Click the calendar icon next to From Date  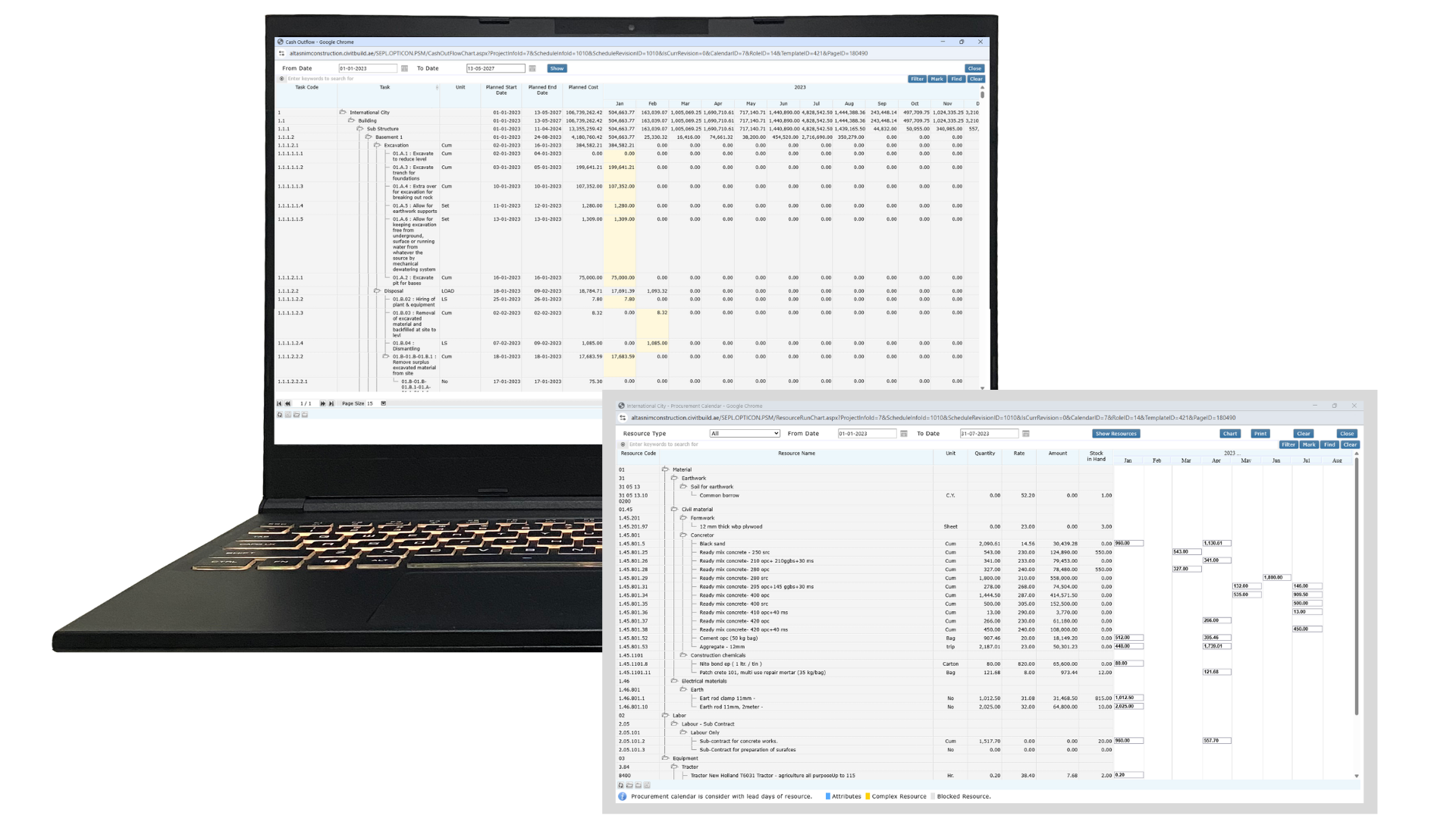tap(404, 68)
